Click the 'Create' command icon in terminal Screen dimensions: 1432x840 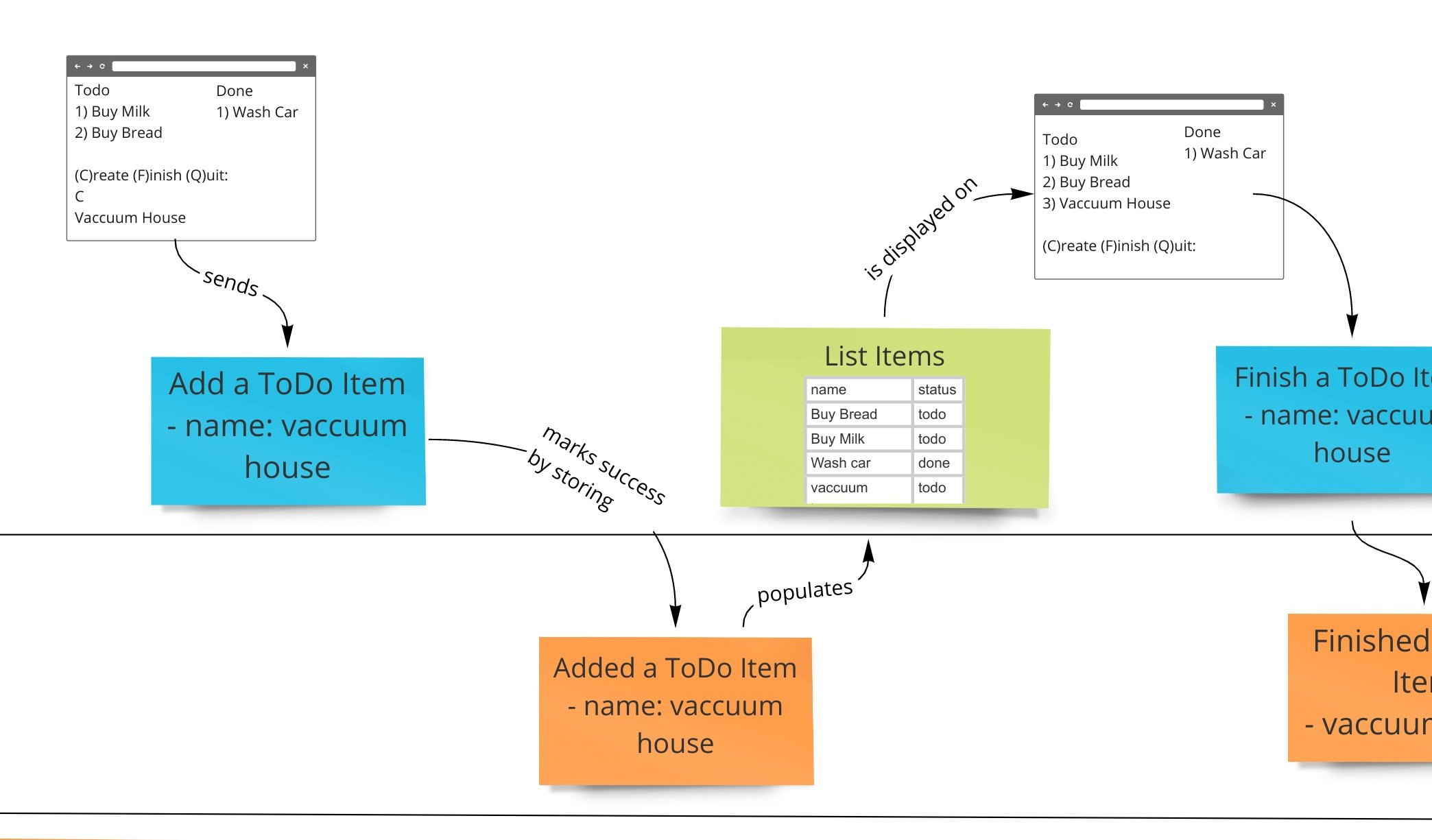coord(82,196)
